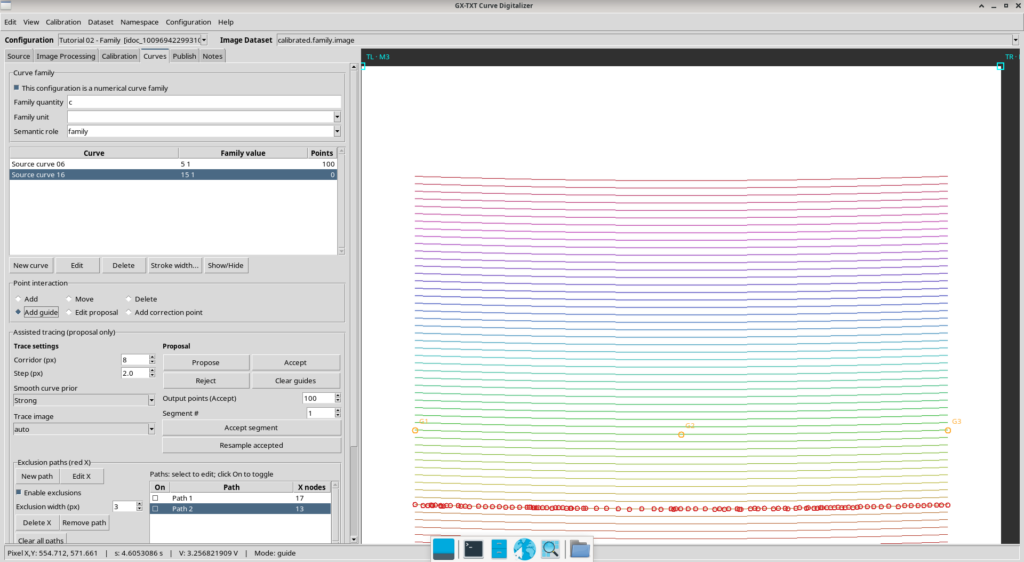This screenshot has height=562, width=1024.
Task: Click the Stroke width... button
Action: 174,266
